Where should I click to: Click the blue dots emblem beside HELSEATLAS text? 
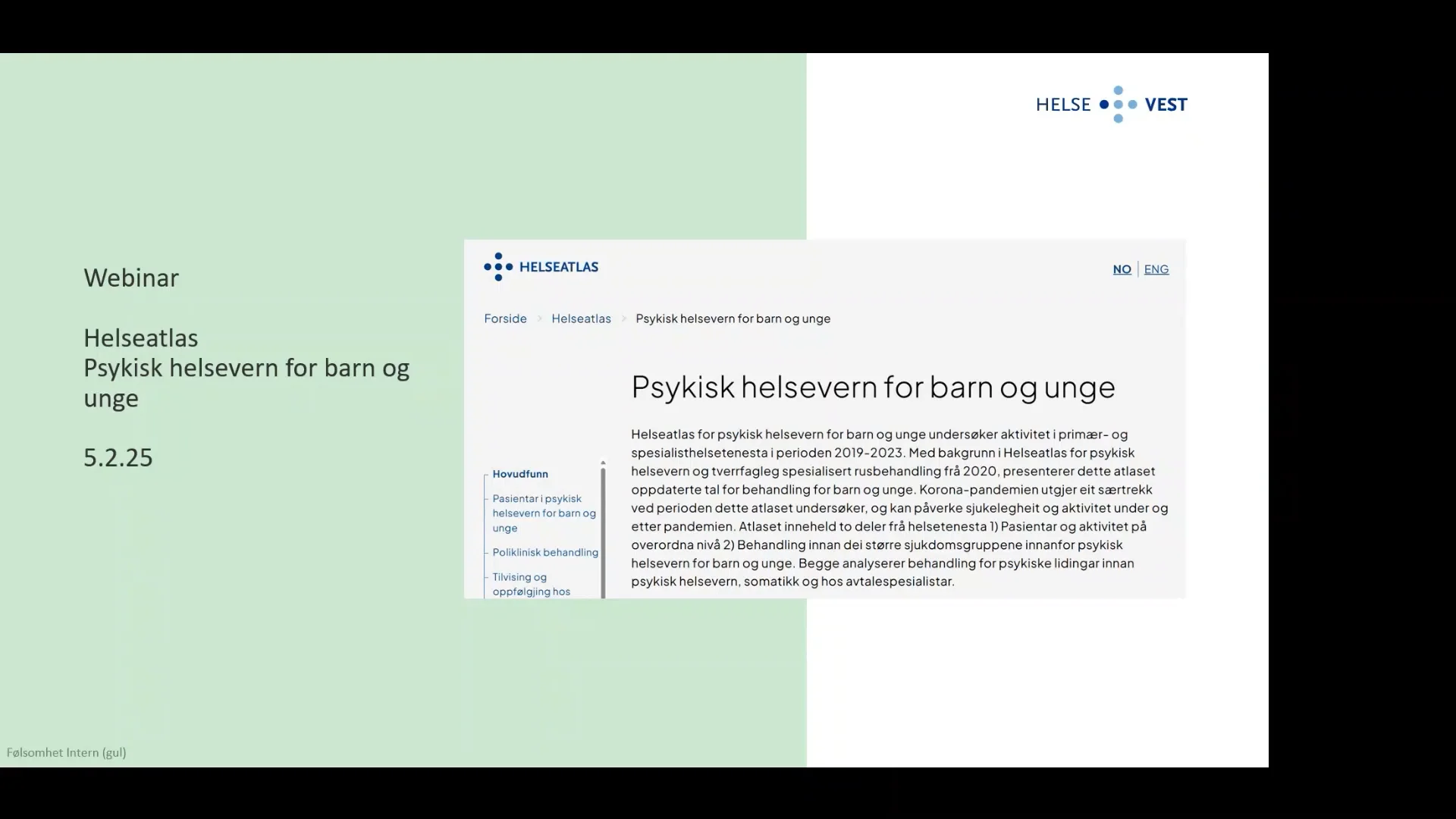(497, 266)
